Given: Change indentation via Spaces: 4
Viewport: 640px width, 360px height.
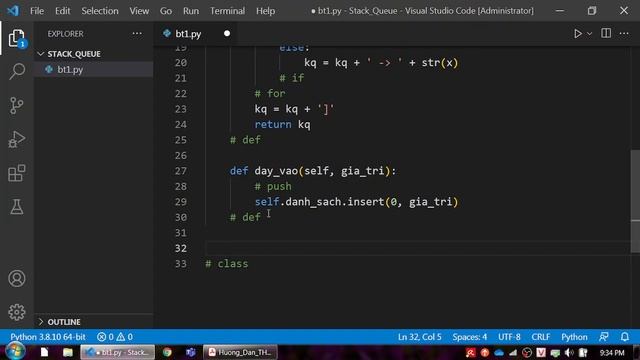Looking at the screenshot, I should click(x=469, y=337).
